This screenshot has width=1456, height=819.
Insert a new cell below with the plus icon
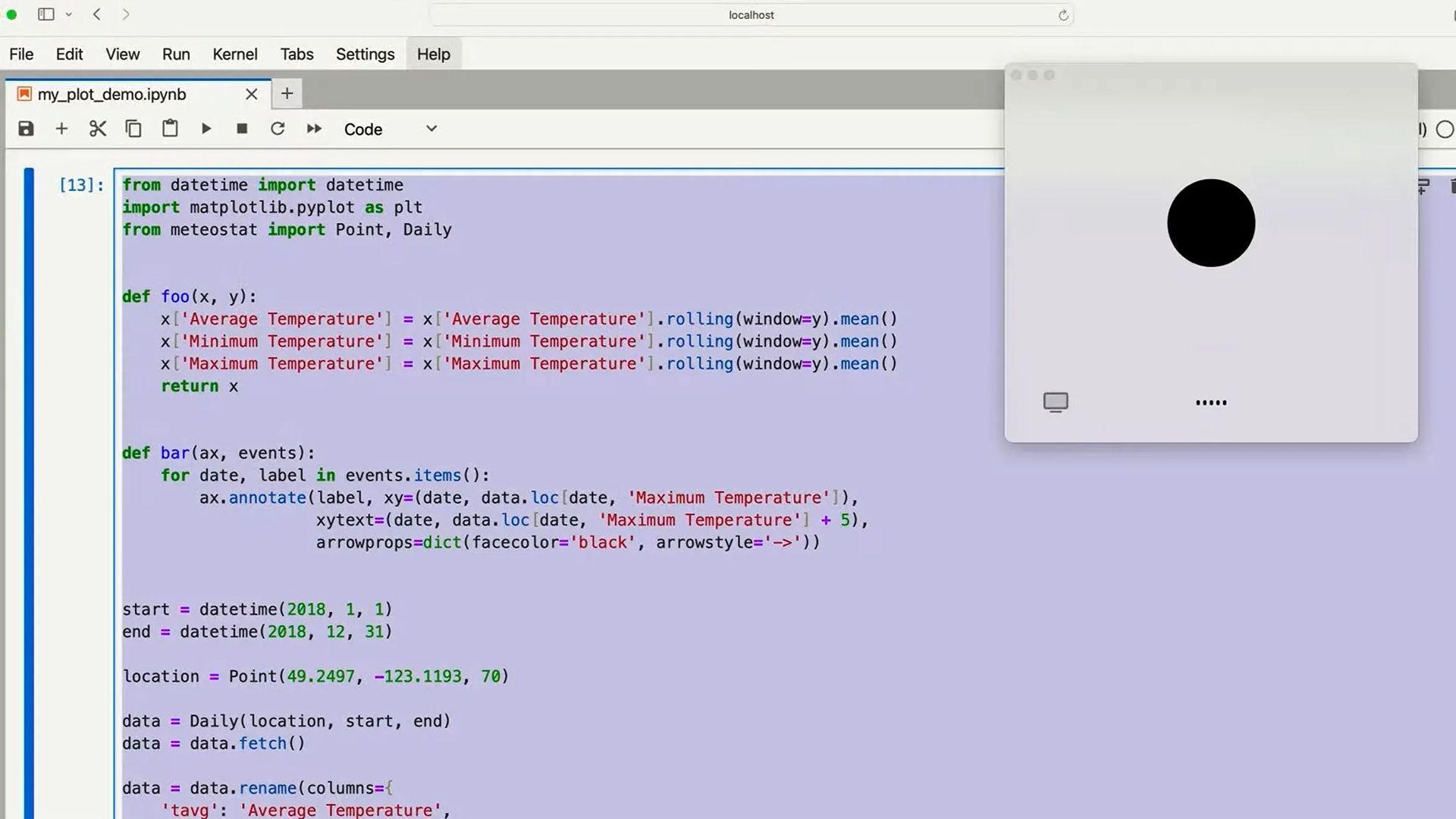(61, 129)
